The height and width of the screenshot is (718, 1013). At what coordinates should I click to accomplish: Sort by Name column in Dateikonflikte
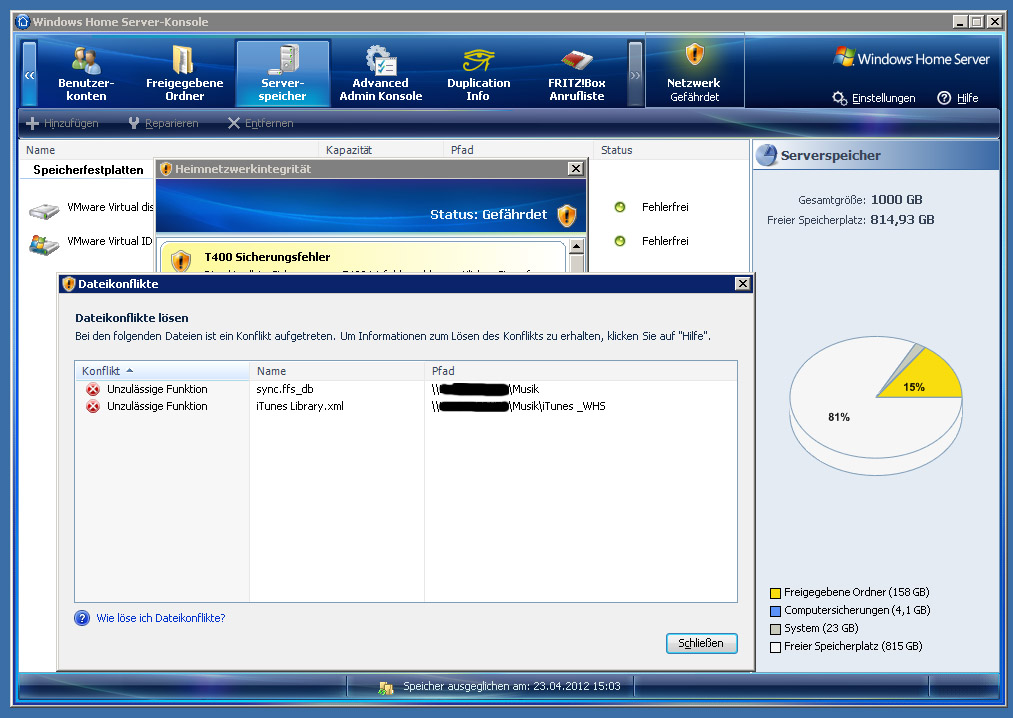337,371
